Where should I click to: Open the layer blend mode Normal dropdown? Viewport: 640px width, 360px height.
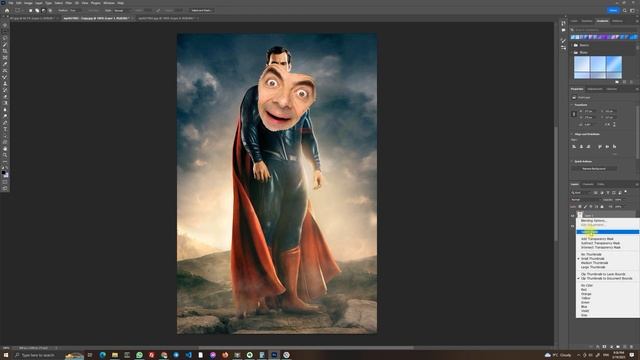point(585,200)
